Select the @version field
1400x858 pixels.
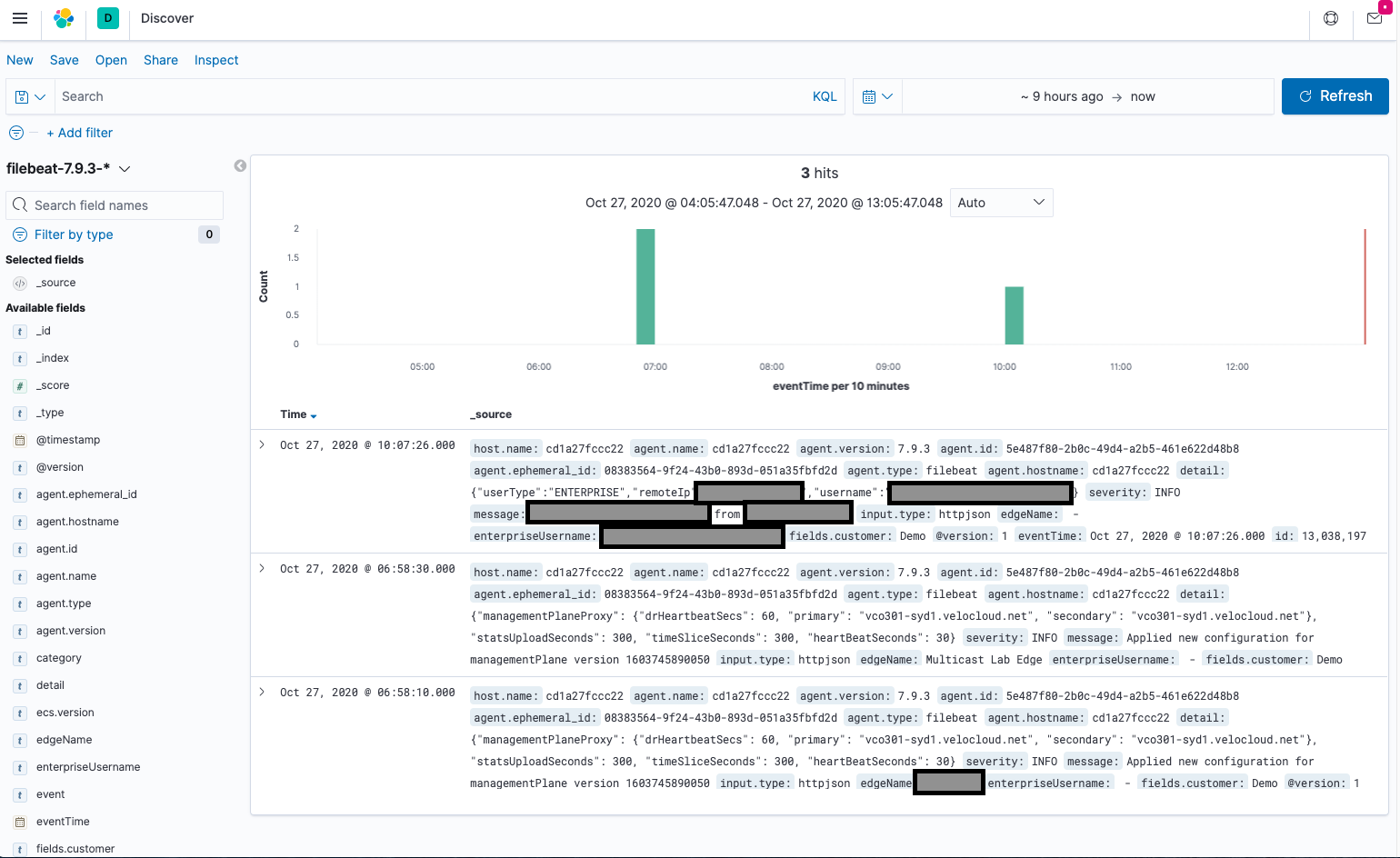click(x=60, y=467)
